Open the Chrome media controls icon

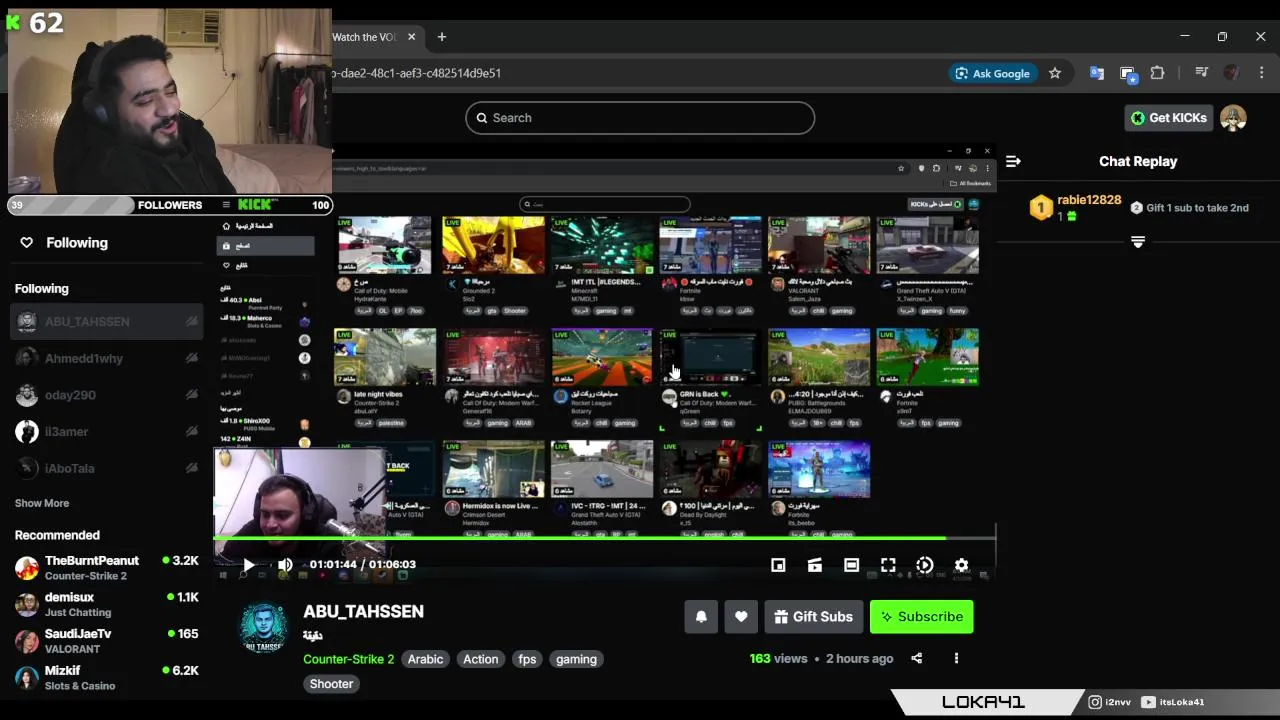click(x=1202, y=73)
